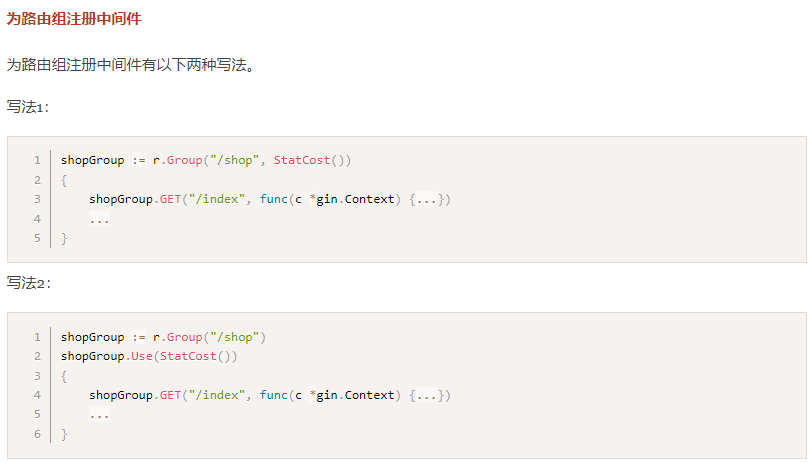The height and width of the screenshot is (463, 812).
Task: Click "/shop" string in second code block
Action: [x=235, y=337]
